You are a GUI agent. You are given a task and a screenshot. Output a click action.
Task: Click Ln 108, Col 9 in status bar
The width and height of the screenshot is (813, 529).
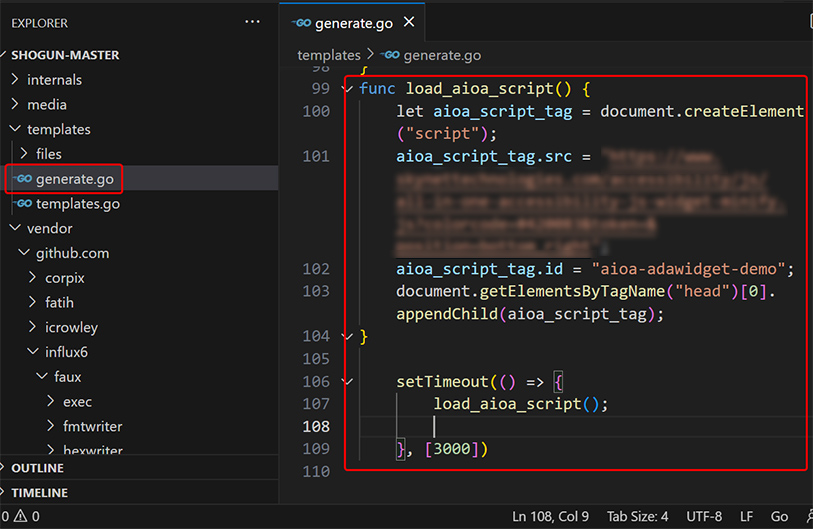click(550, 517)
